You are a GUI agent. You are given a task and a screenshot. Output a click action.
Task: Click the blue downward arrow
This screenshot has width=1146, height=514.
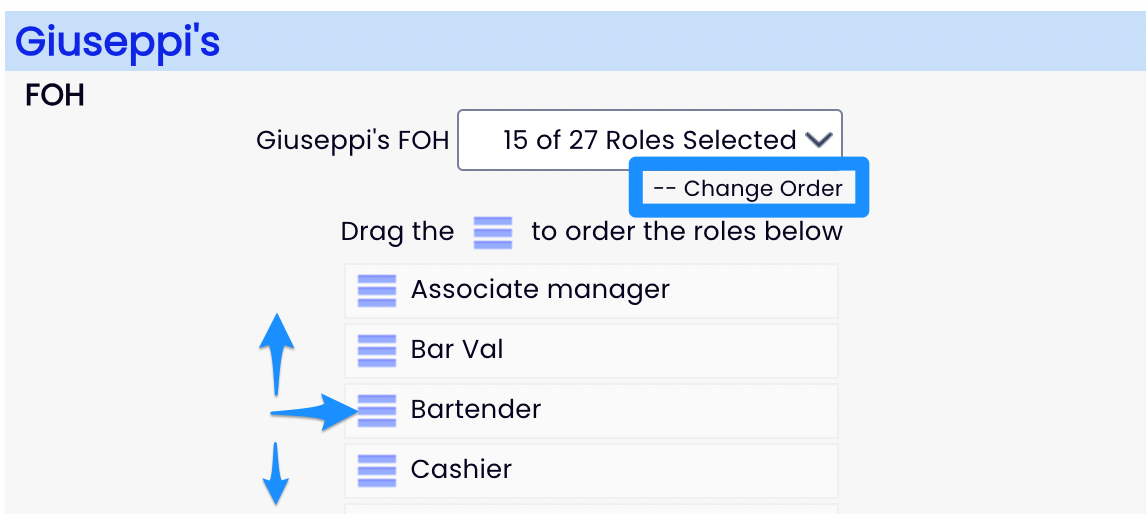pos(276,475)
